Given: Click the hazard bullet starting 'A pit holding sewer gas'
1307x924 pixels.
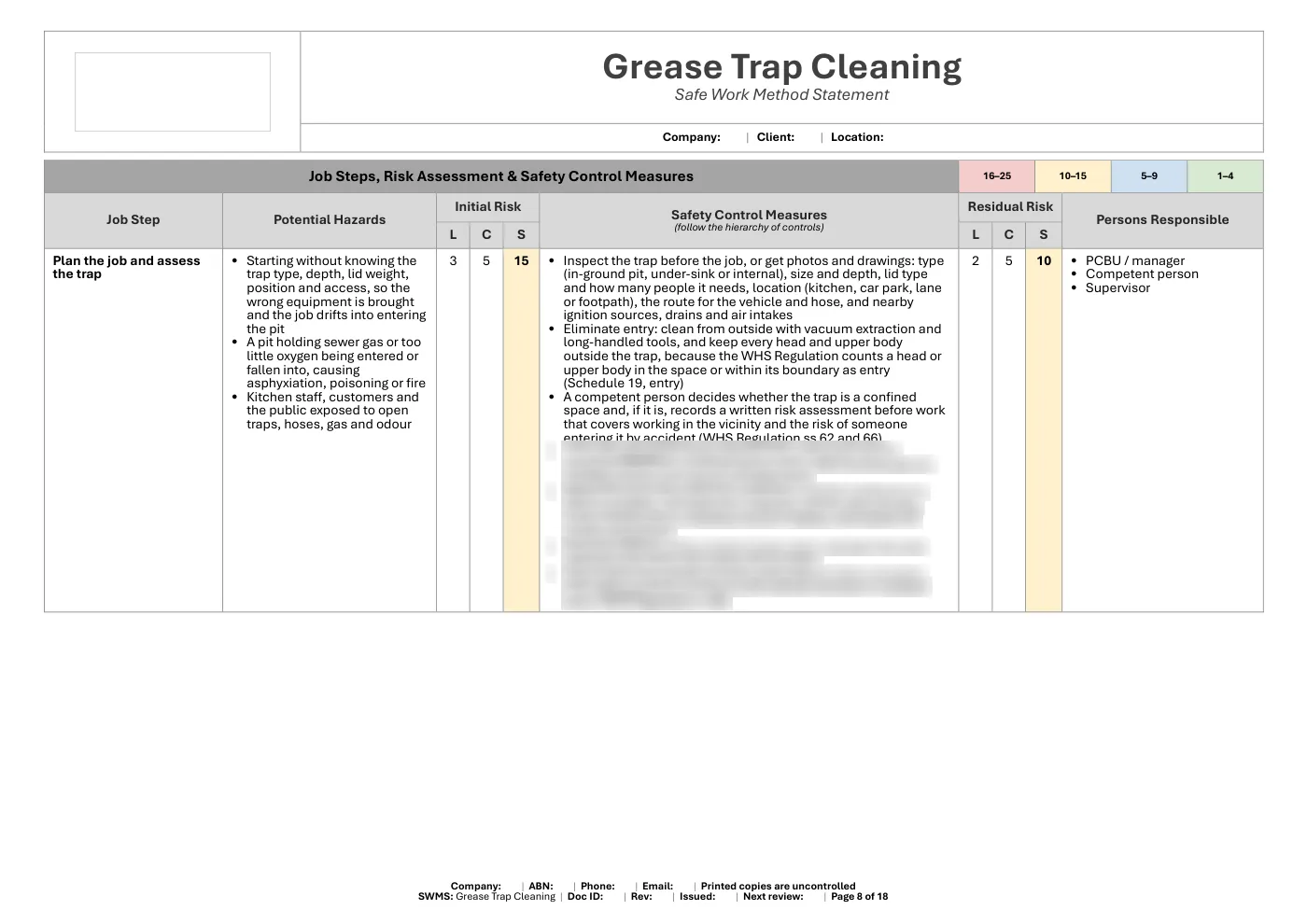Looking at the screenshot, I should click(x=336, y=363).
